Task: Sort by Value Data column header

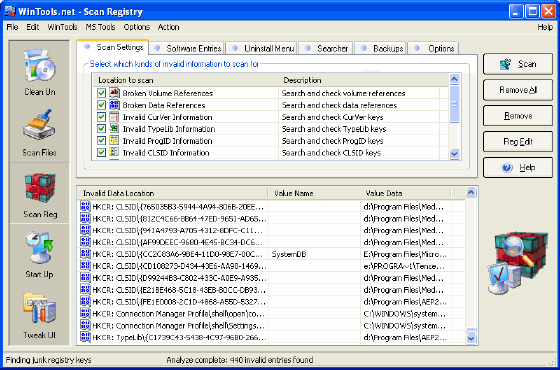Action: point(406,193)
